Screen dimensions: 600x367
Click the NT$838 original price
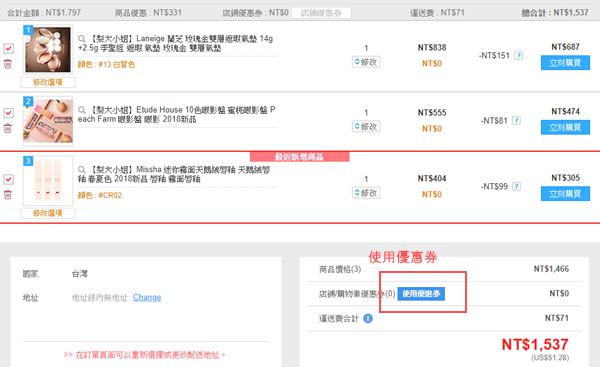pos(432,47)
